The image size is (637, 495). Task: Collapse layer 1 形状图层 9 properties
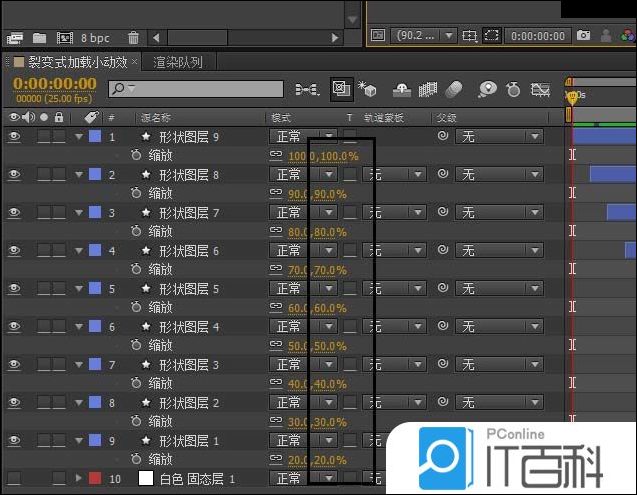click(79, 137)
